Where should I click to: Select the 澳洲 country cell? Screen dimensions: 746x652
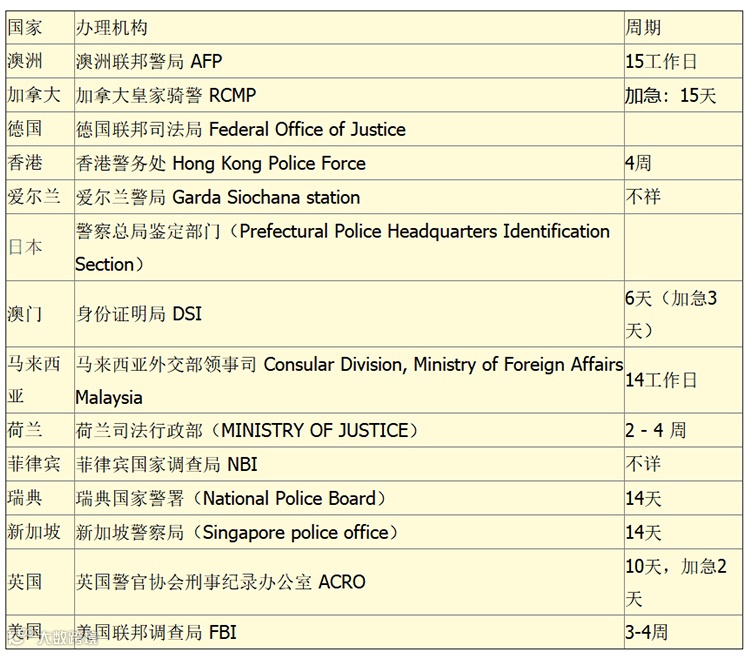pyautogui.click(x=40, y=61)
